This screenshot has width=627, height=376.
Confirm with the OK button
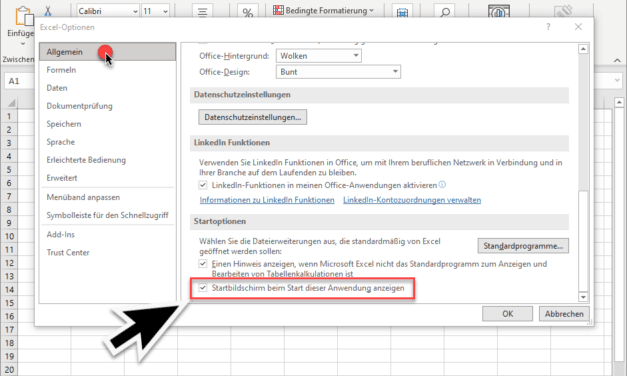click(x=507, y=314)
